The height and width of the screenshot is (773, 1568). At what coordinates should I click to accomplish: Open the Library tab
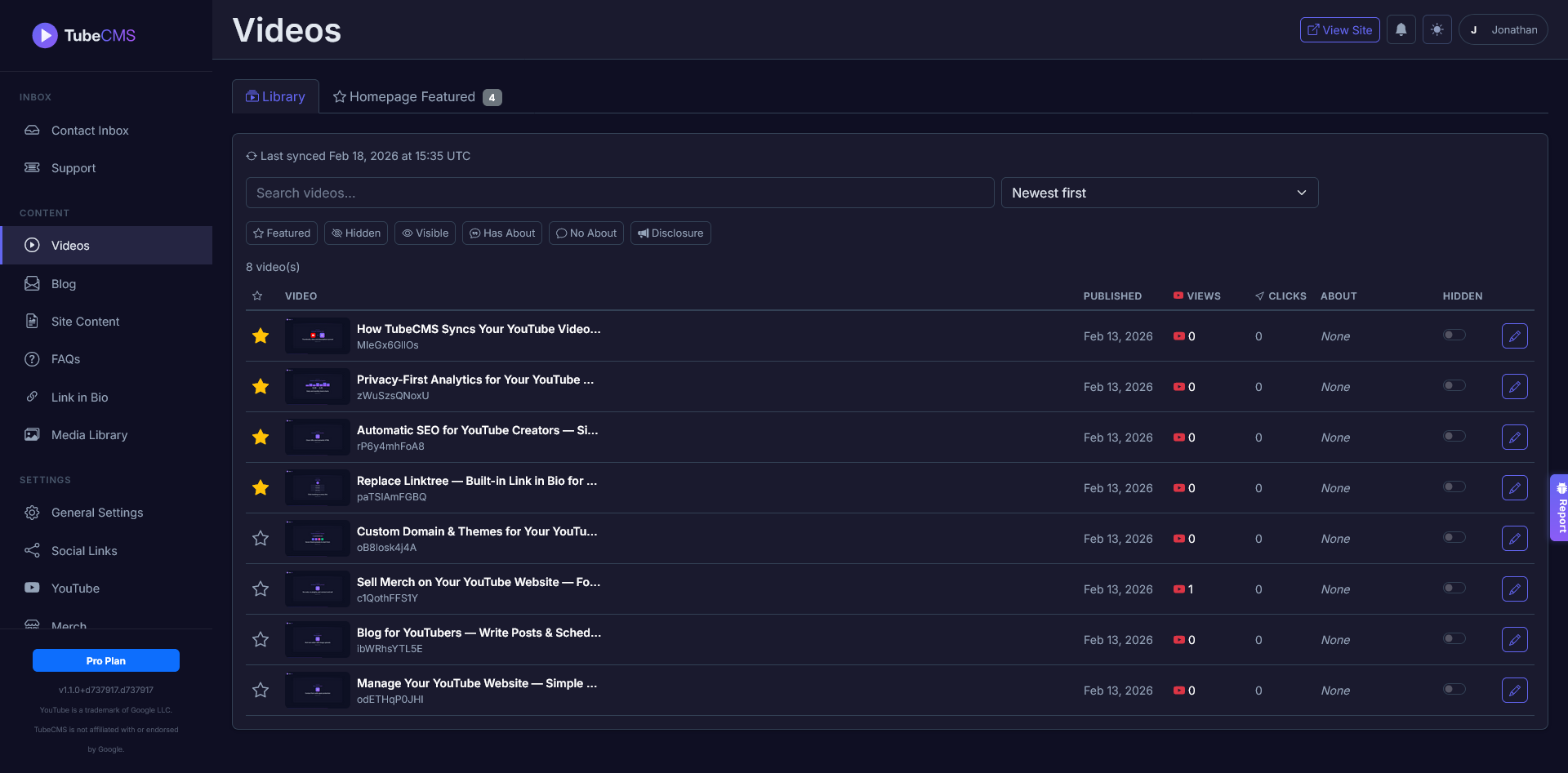point(275,96)
